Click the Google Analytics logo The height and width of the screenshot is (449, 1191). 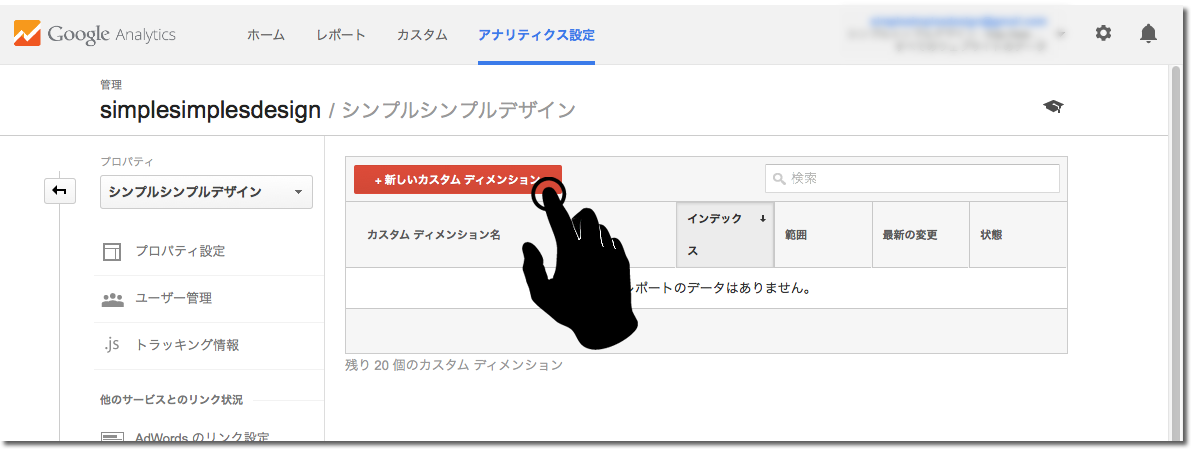[95, 34]
